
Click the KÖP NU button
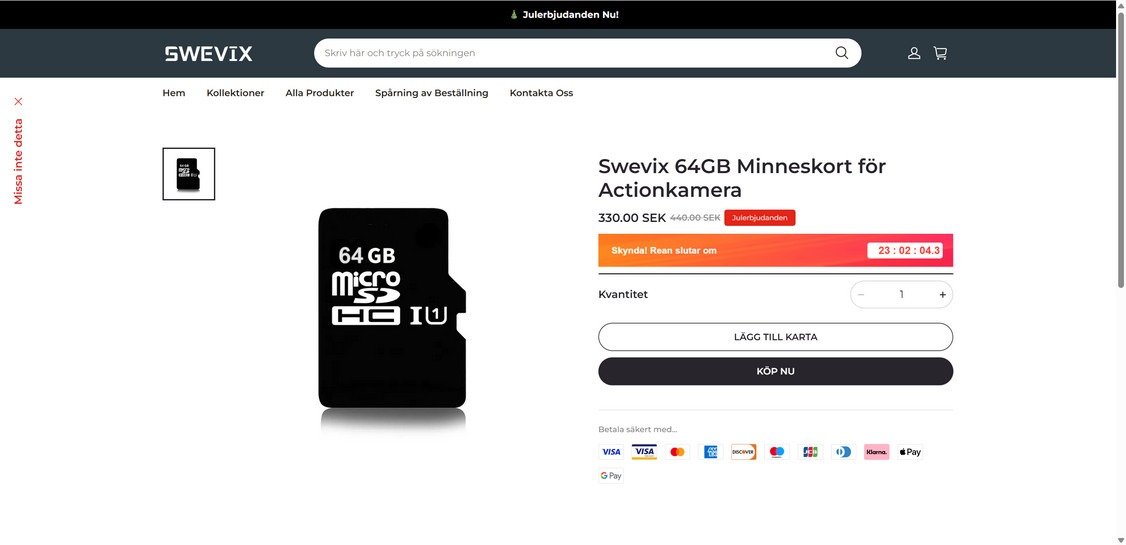click(776, 371)
